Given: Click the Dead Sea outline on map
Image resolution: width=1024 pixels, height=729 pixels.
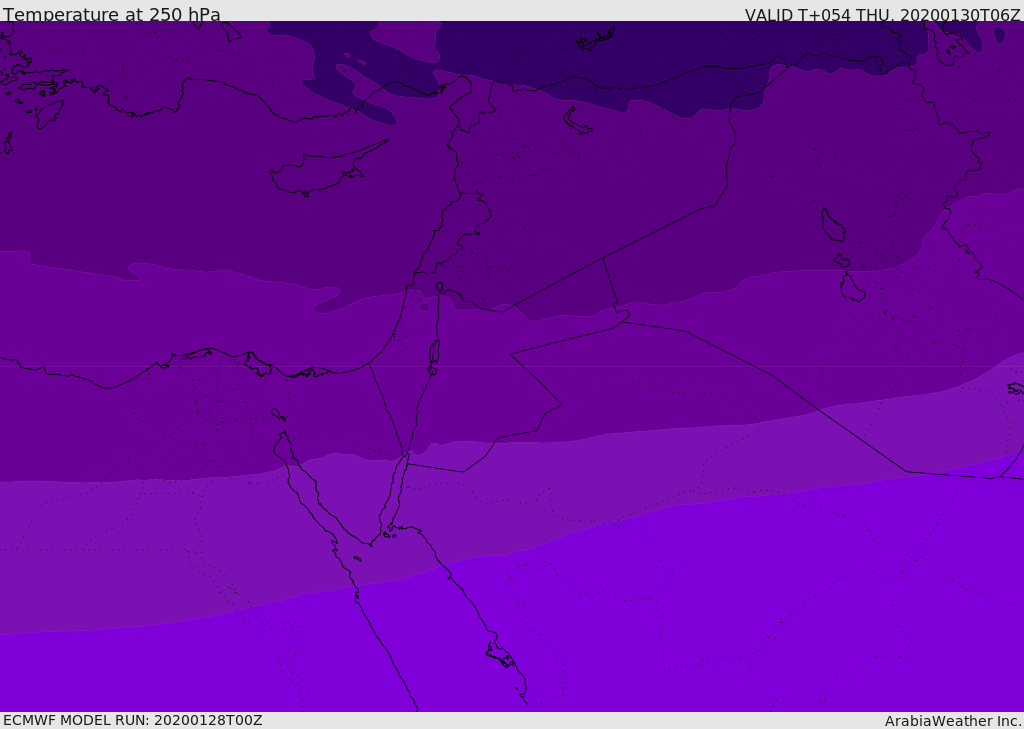Looking at the screenshot, I should pos(434,353).
